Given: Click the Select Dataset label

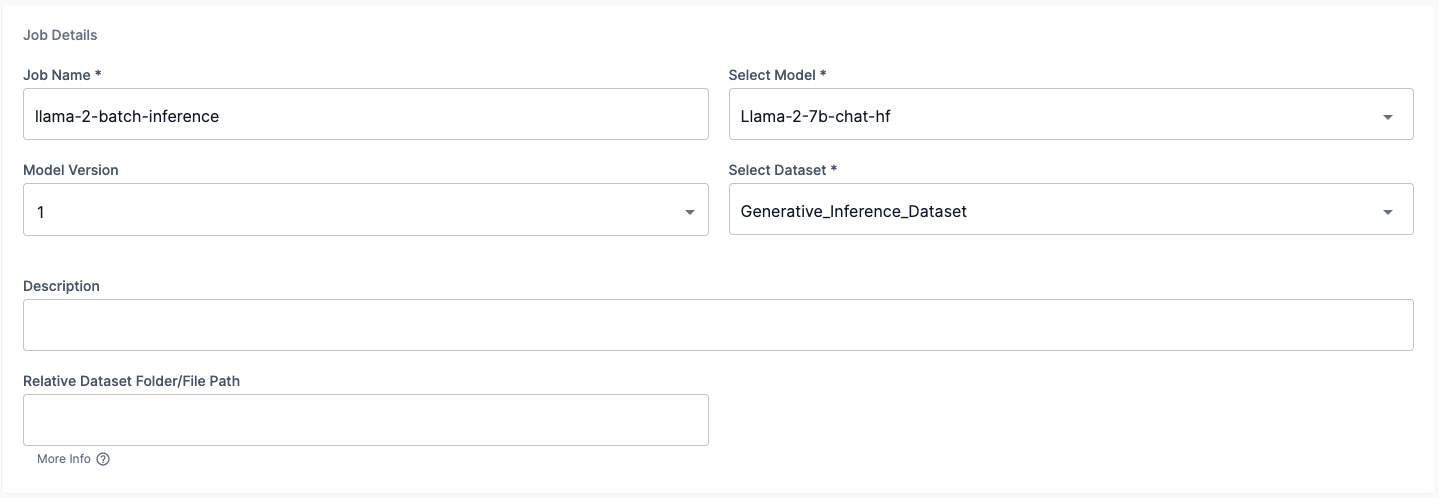Looking at the screenshot, I should click(782, 170).
